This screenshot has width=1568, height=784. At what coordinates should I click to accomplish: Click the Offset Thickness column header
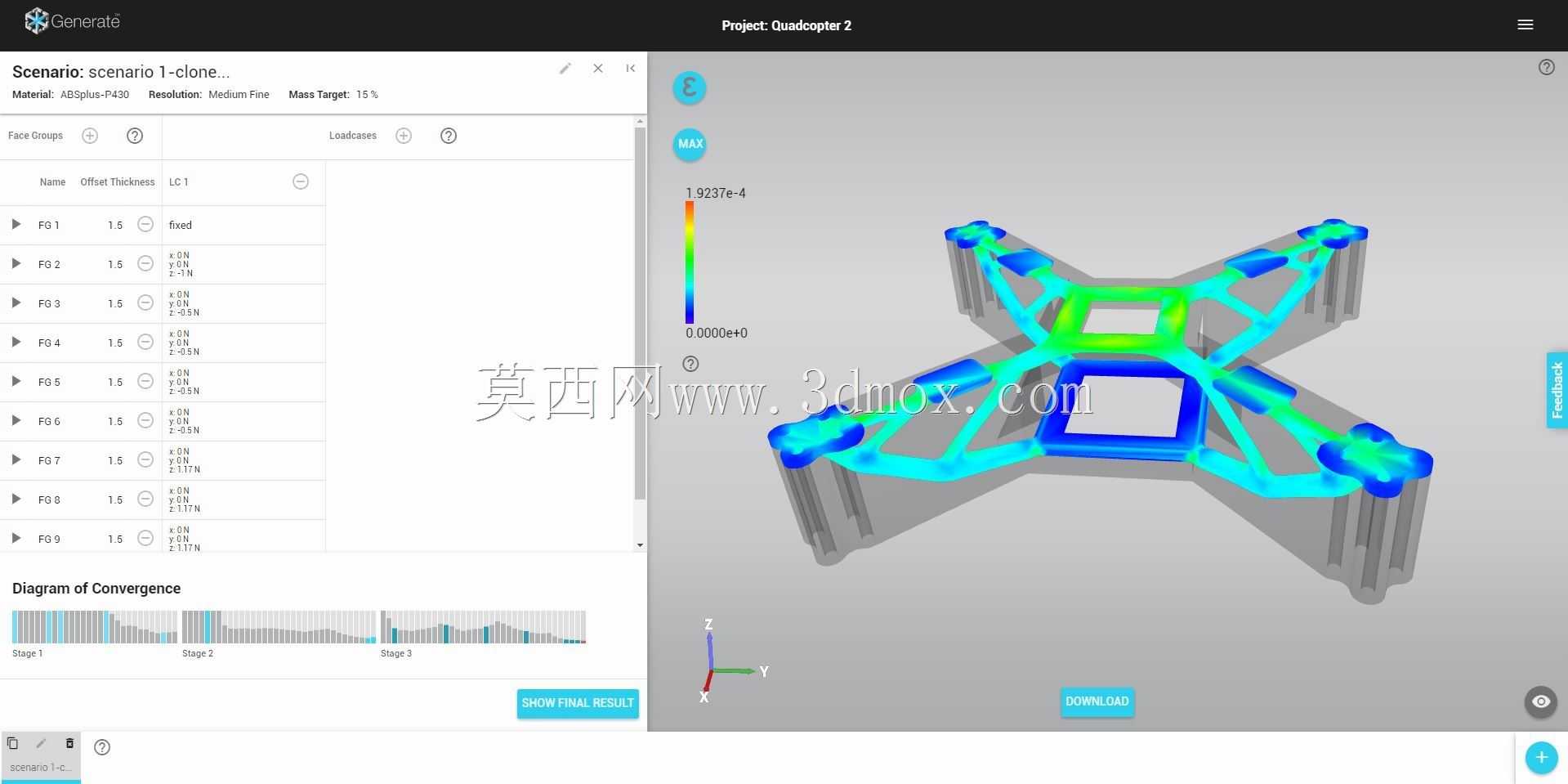click(x=118, y=182)
